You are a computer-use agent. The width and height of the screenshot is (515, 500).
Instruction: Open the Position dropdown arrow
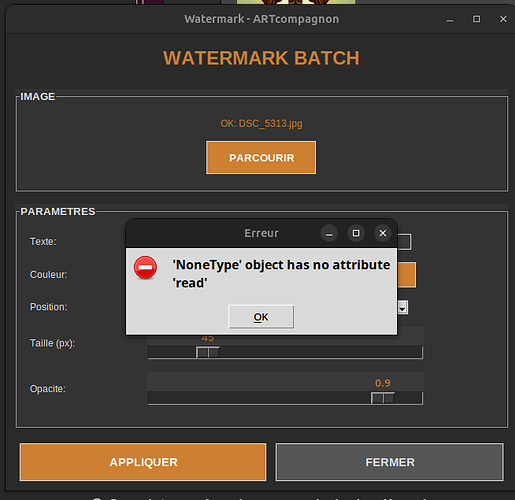(x=403, y=307)
